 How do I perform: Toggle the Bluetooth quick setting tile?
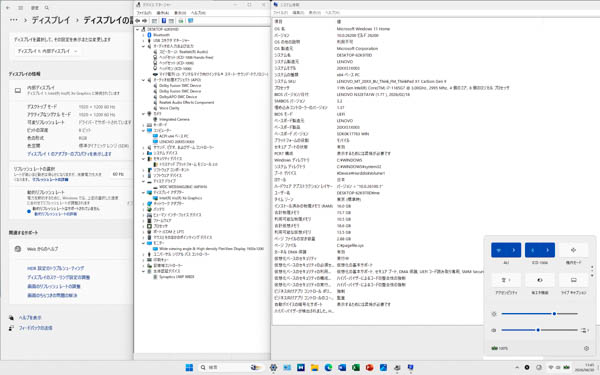532,250
